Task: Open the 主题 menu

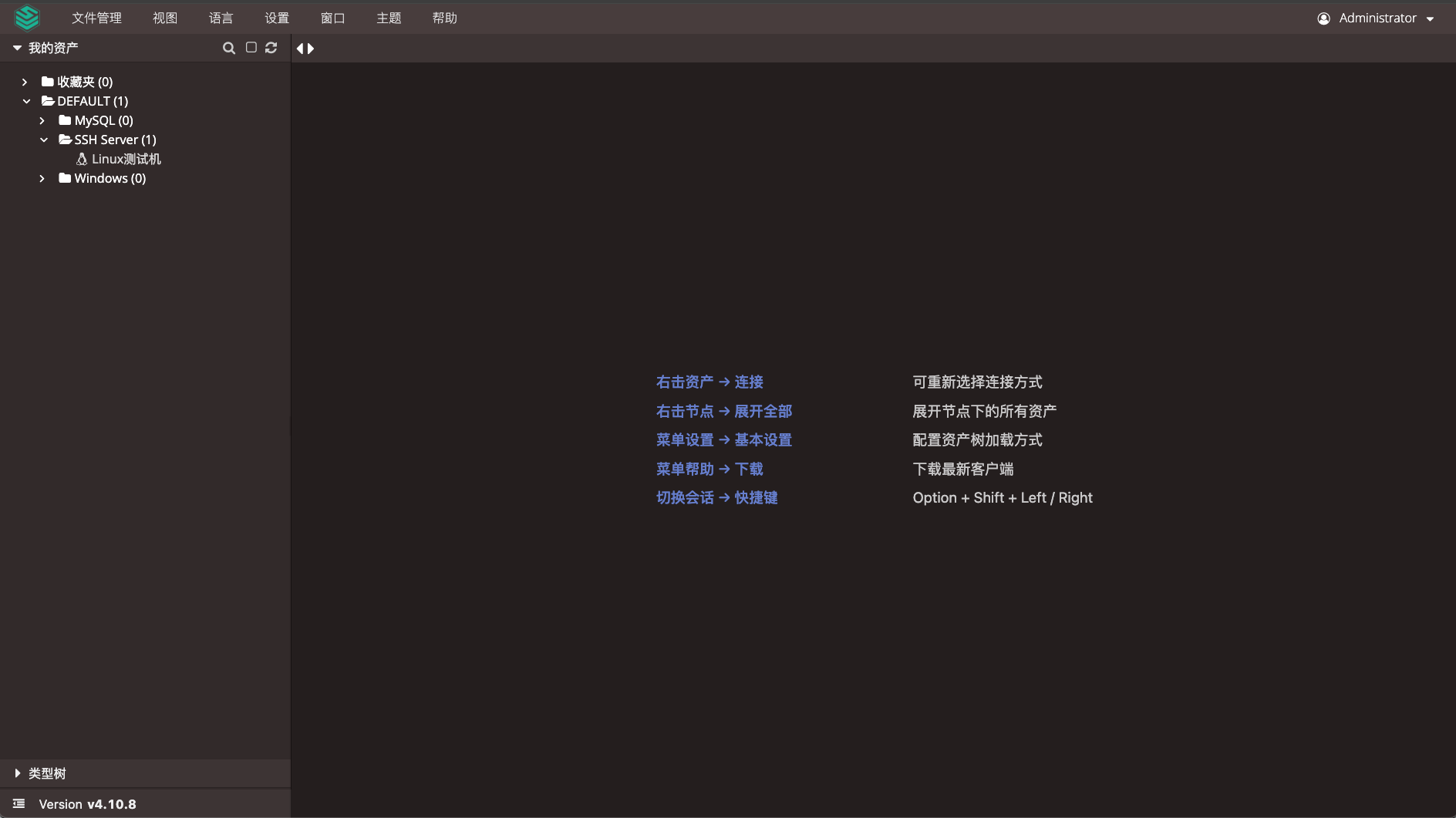Action: pos(389,17)
